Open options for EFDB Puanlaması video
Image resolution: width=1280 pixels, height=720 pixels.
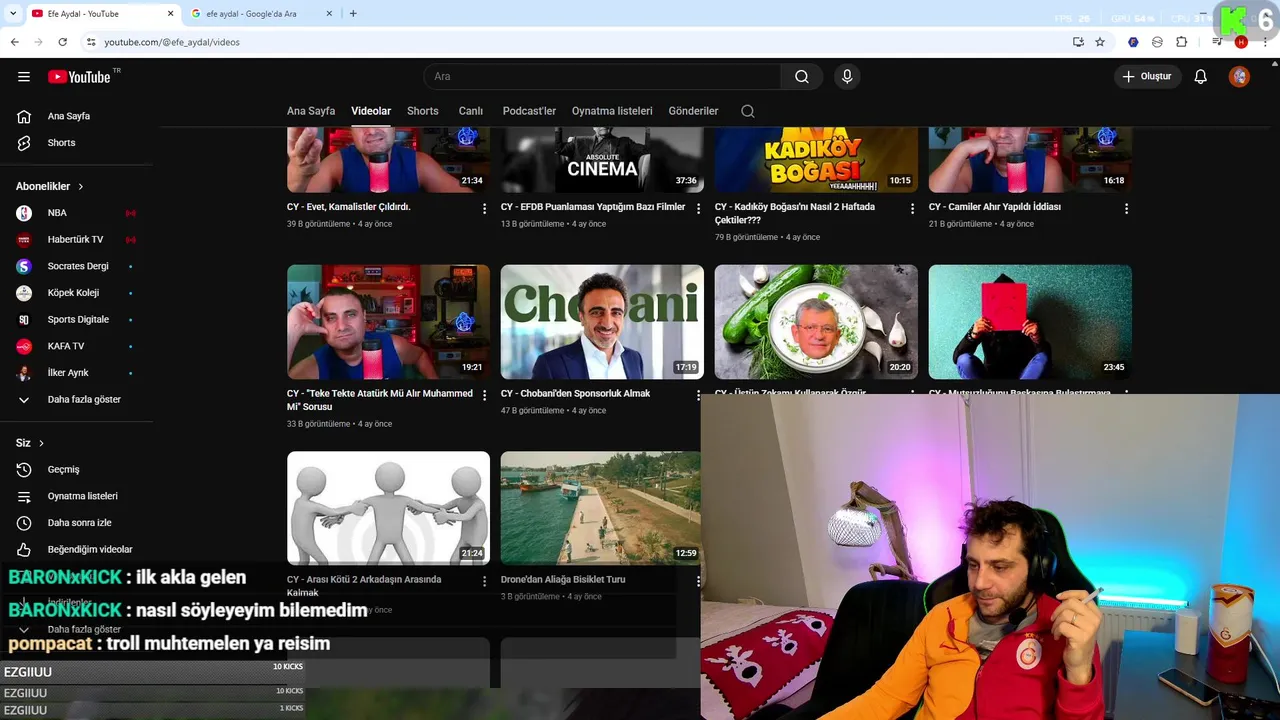(x=699, y=209)
